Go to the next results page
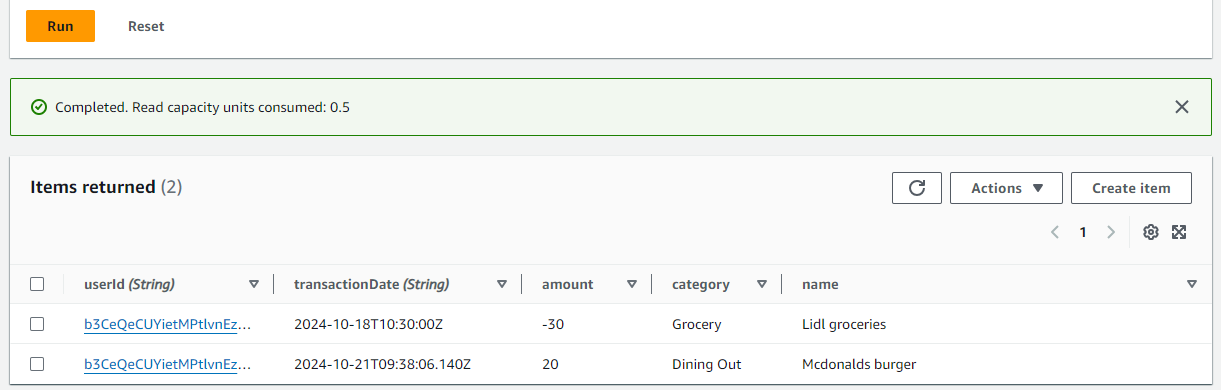Viewport: 1221px width, 390px height. (1111, 232)
